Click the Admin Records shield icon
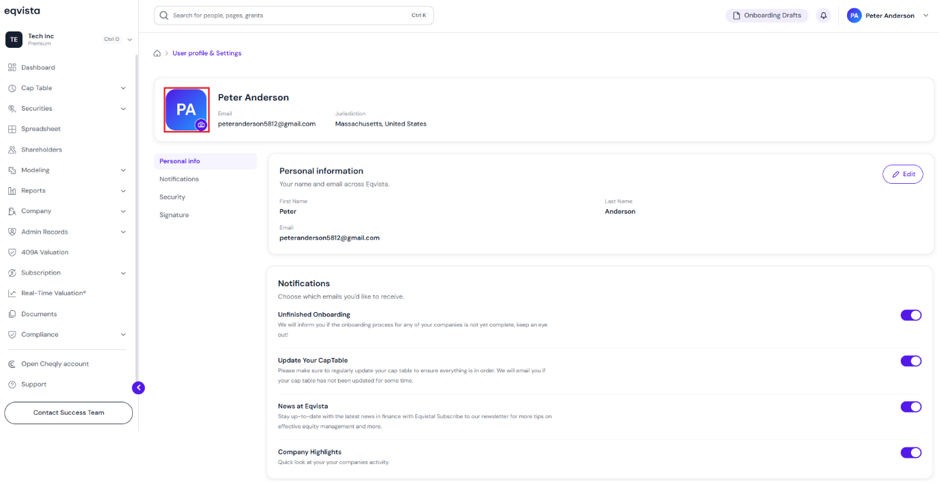 (12, 232)
